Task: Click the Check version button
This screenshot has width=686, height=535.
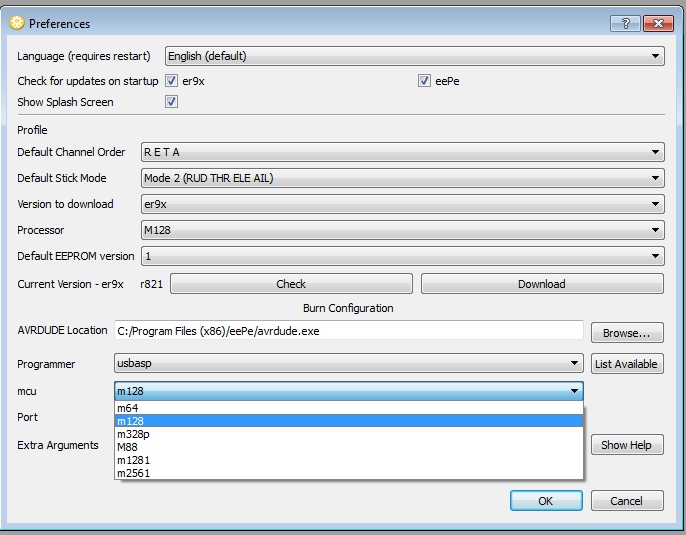Action: (291, 284)
